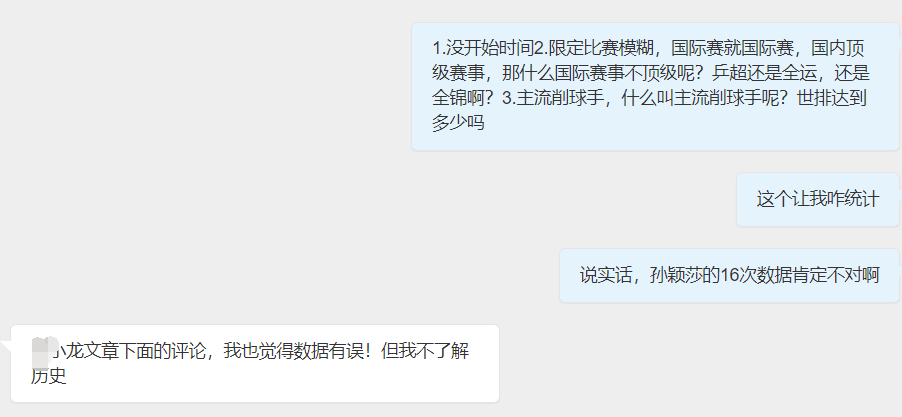
Task: Click the blurred redacted mark in white bubble
Action: point(43,353)
